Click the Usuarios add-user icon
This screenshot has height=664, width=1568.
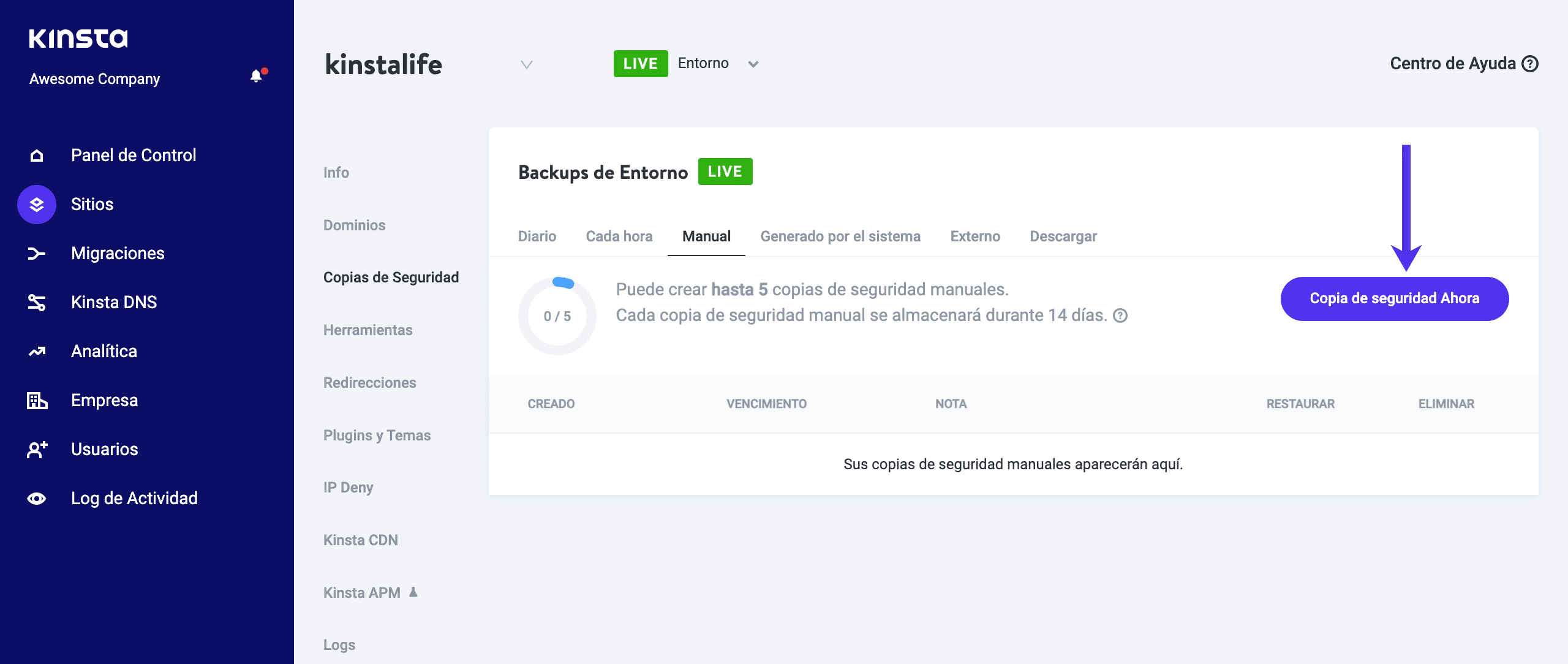tap(37, 450)
